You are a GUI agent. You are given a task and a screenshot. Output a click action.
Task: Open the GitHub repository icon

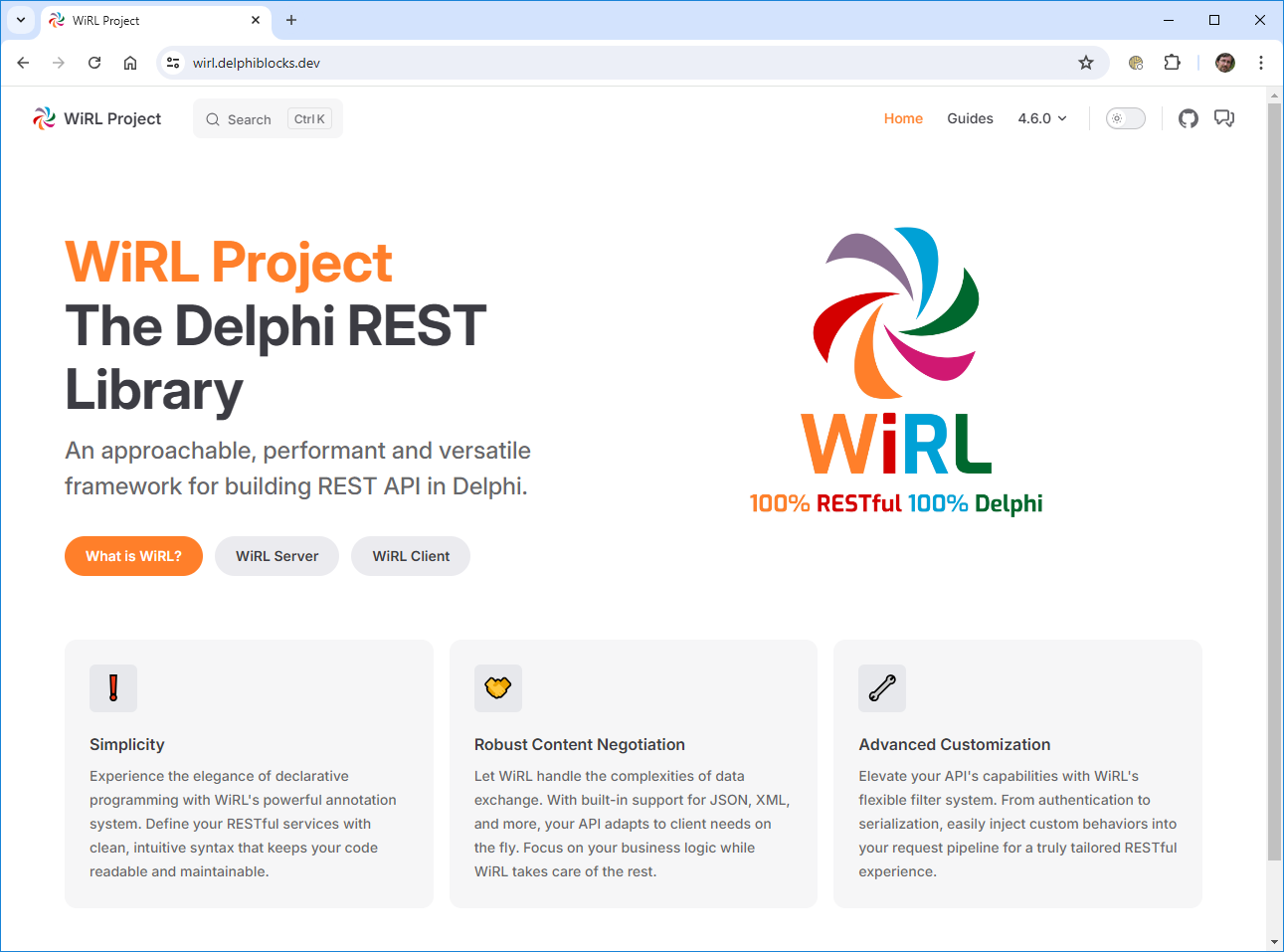(1188, 118)
